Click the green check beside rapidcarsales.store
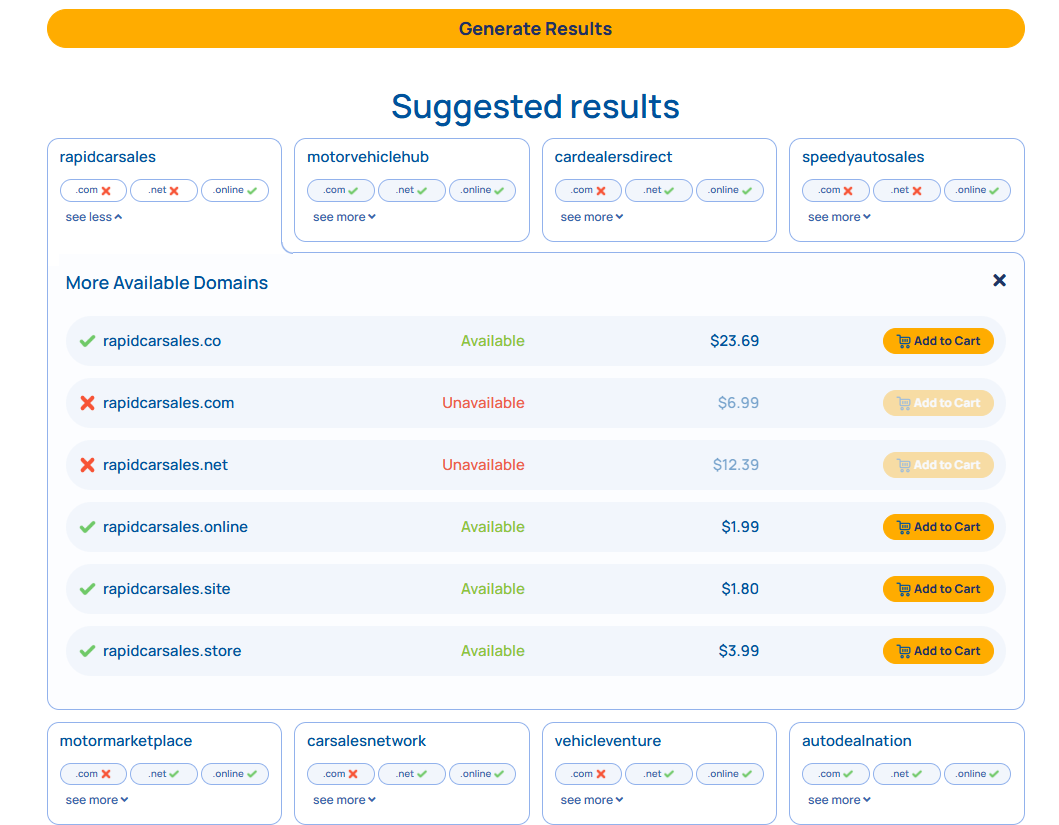The image size is (1059, 825). point(87,650)
